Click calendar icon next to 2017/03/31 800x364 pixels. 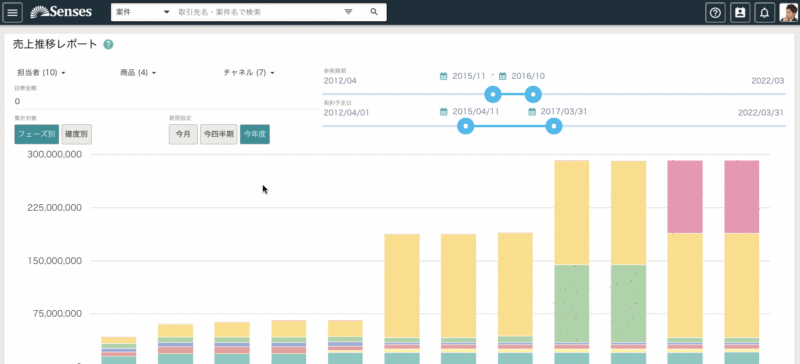point(532,111)
